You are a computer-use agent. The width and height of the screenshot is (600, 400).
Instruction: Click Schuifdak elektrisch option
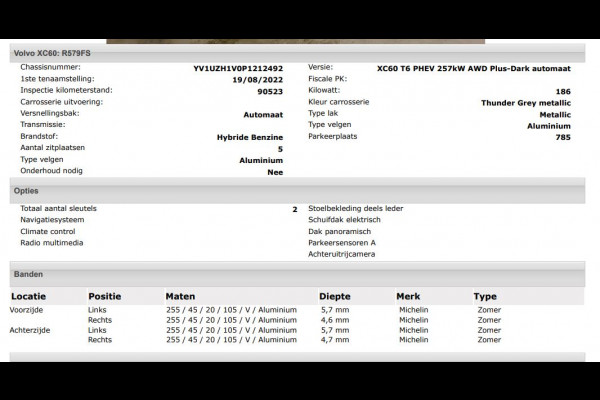[x=344, y=220]
